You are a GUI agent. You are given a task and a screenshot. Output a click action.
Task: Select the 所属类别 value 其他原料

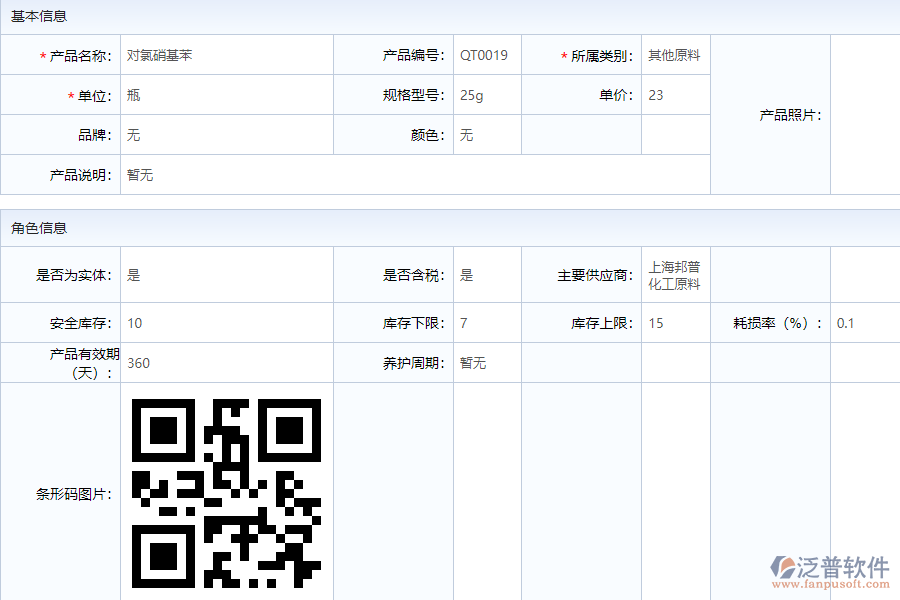[x=674, y=55]
